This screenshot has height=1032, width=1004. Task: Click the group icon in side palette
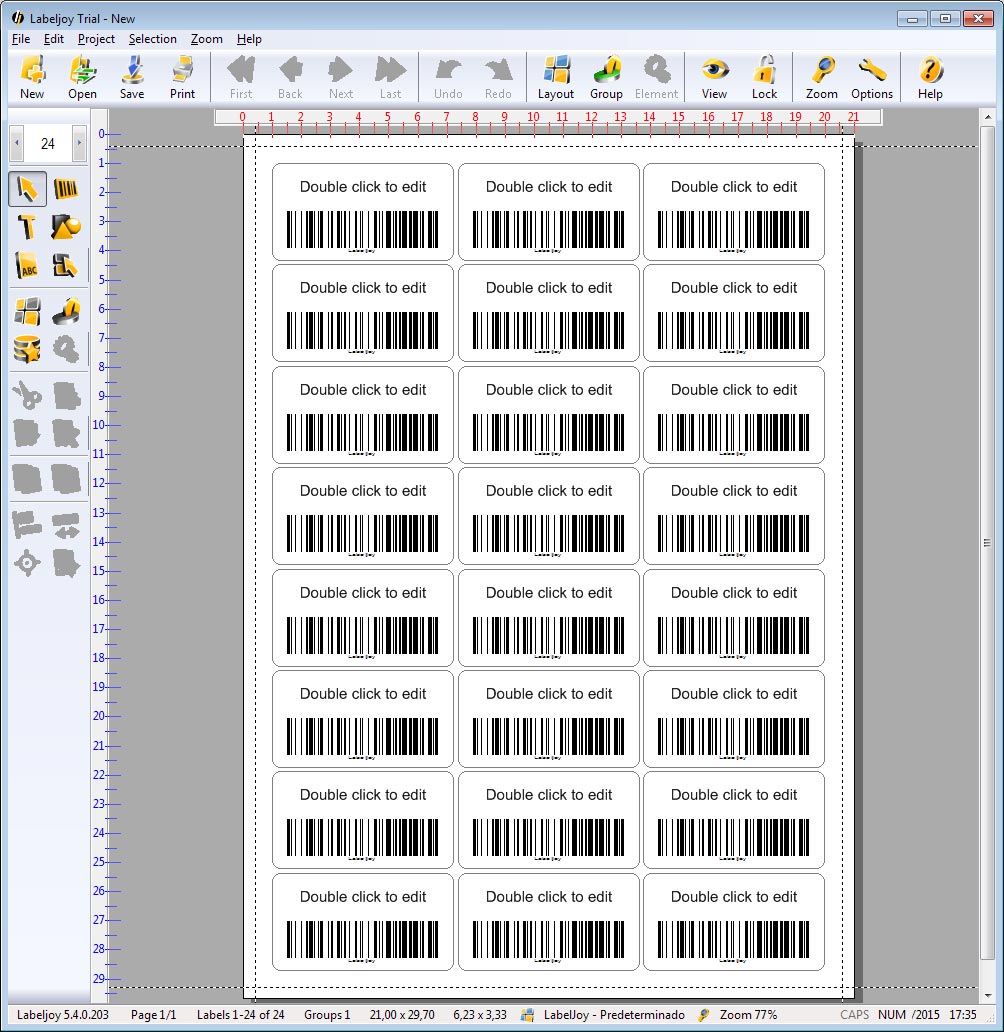66,311
